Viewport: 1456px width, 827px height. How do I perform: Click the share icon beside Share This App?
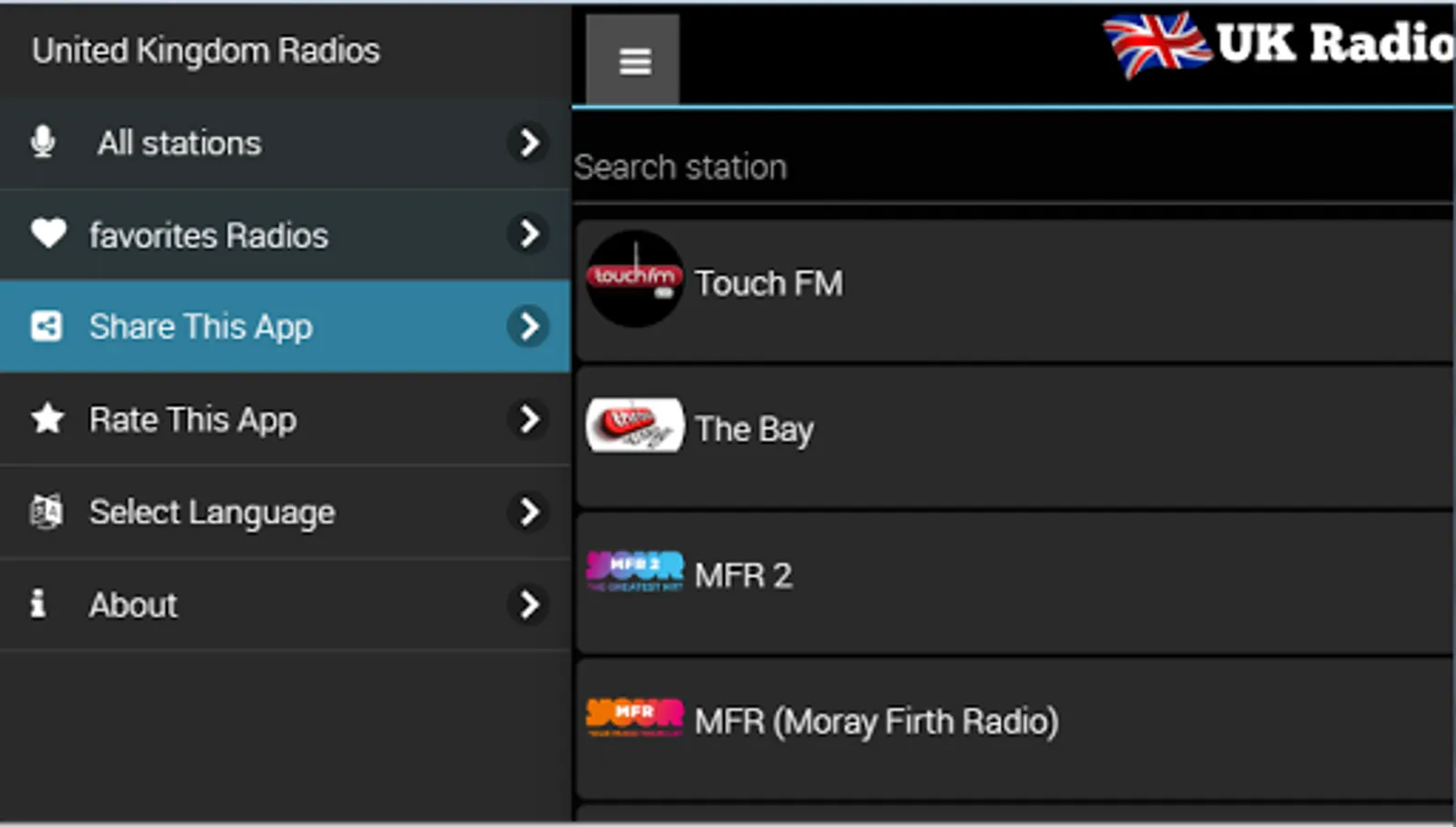pyautogui.click(x=47, y=326)
